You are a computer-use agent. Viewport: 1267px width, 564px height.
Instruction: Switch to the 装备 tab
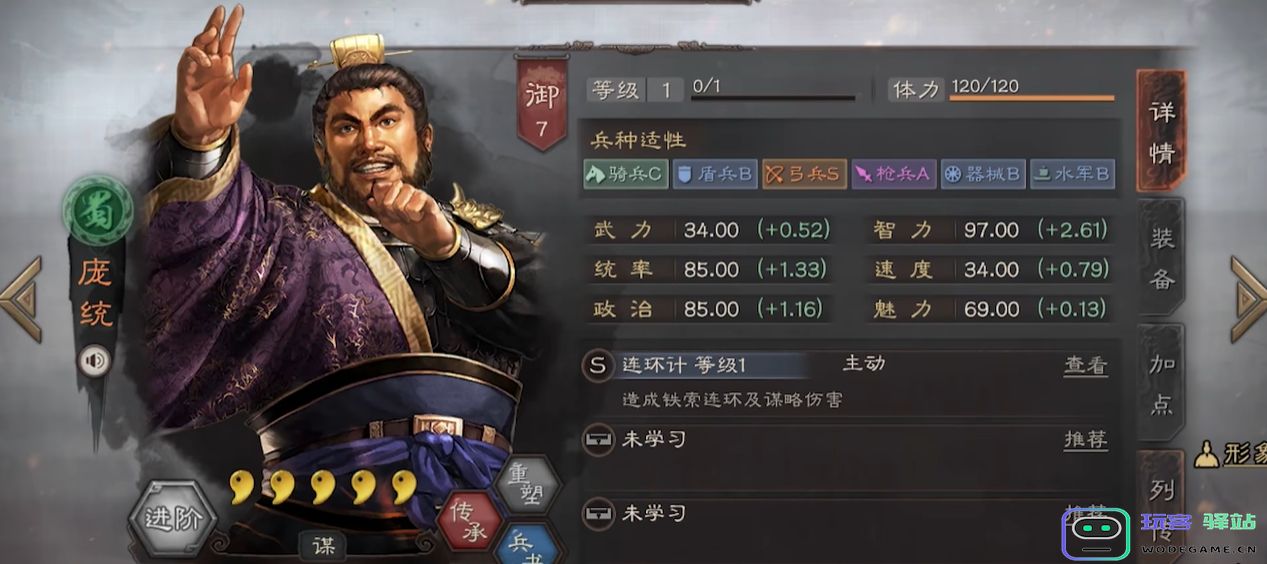coord(1161,256)
